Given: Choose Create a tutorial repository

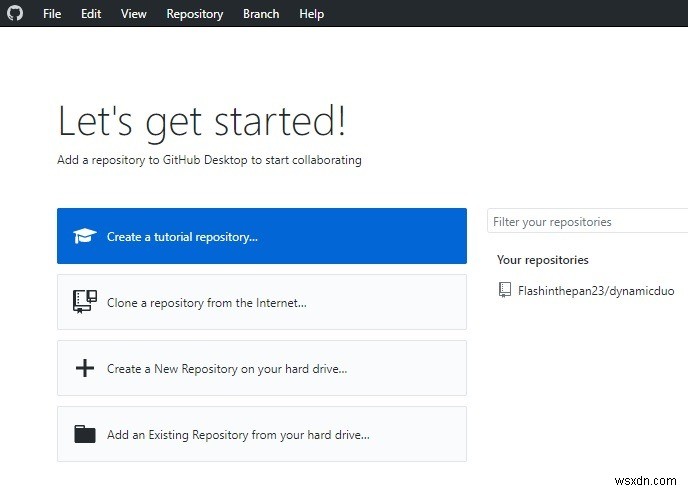Looking at the screenshot, I should click(x=262, y=236).
